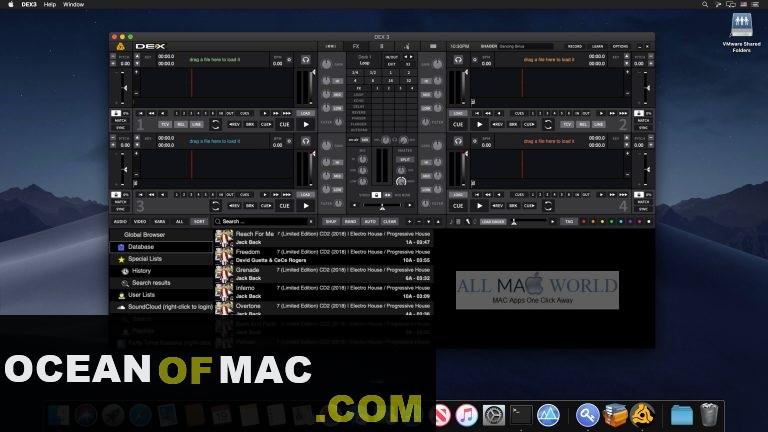The height and width of the screenshot is (432, 768).
Task: Switch to the FX tab
Action: click(356, 46)
